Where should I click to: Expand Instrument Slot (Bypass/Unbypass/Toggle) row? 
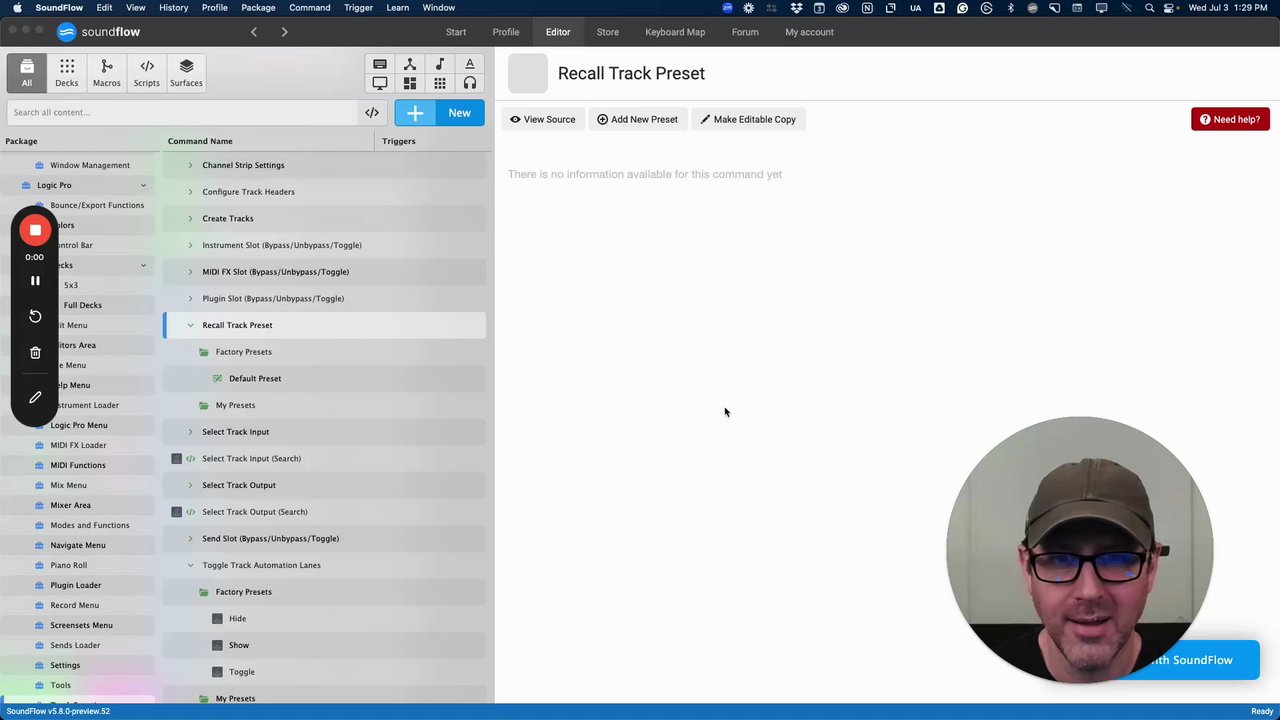click(x=190, y=245)
